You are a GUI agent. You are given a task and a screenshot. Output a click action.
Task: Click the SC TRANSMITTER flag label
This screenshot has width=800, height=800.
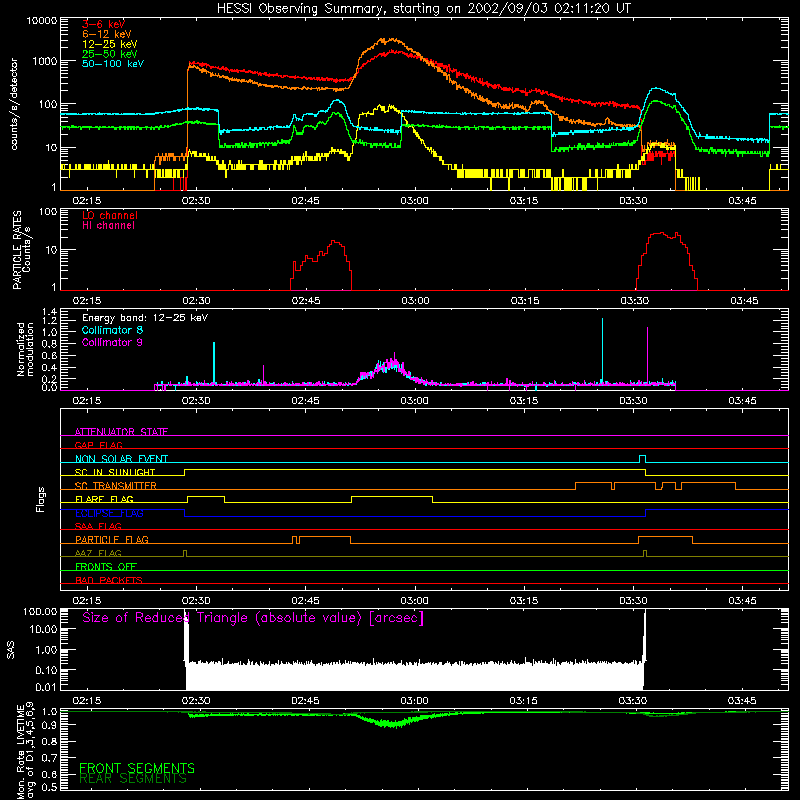point(116,485)
